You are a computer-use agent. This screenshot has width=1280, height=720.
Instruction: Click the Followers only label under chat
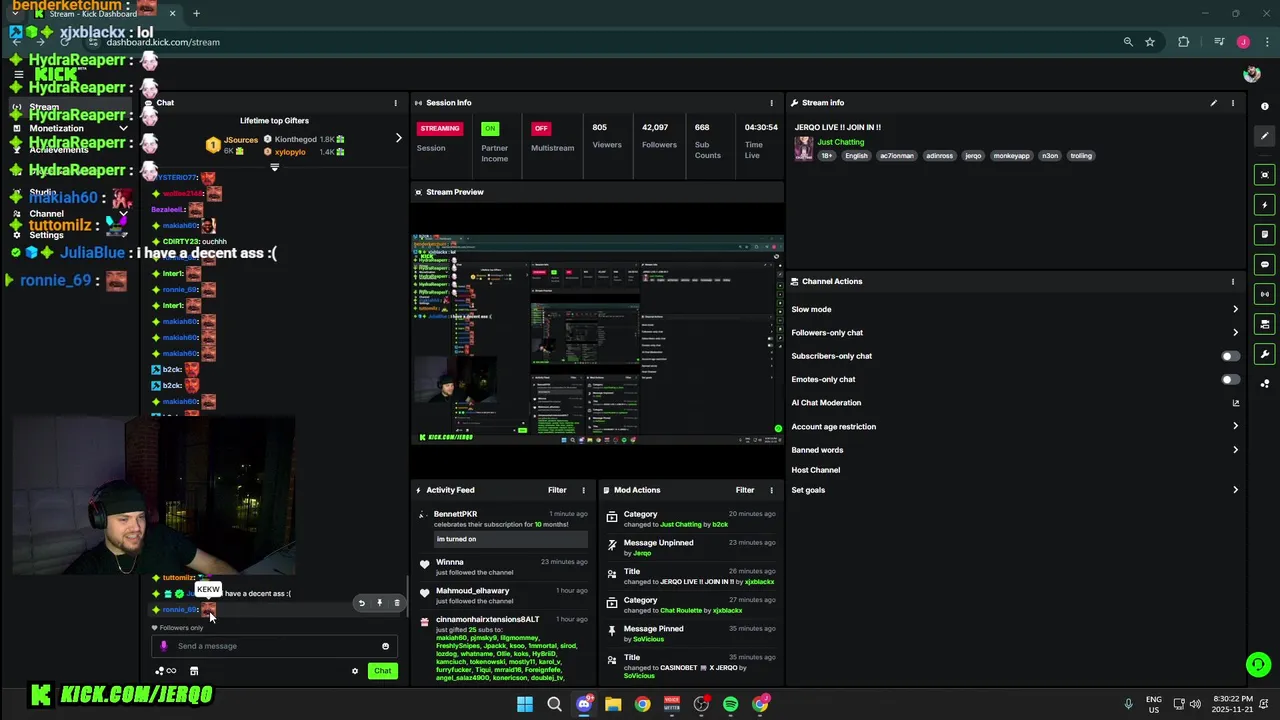tap(181, 628)
